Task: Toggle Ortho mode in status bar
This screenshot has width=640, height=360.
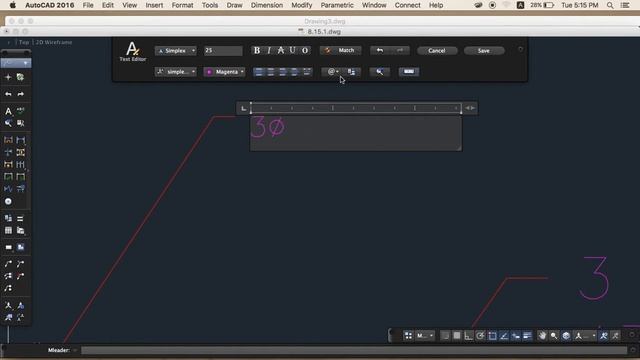Action: [469, 336]
